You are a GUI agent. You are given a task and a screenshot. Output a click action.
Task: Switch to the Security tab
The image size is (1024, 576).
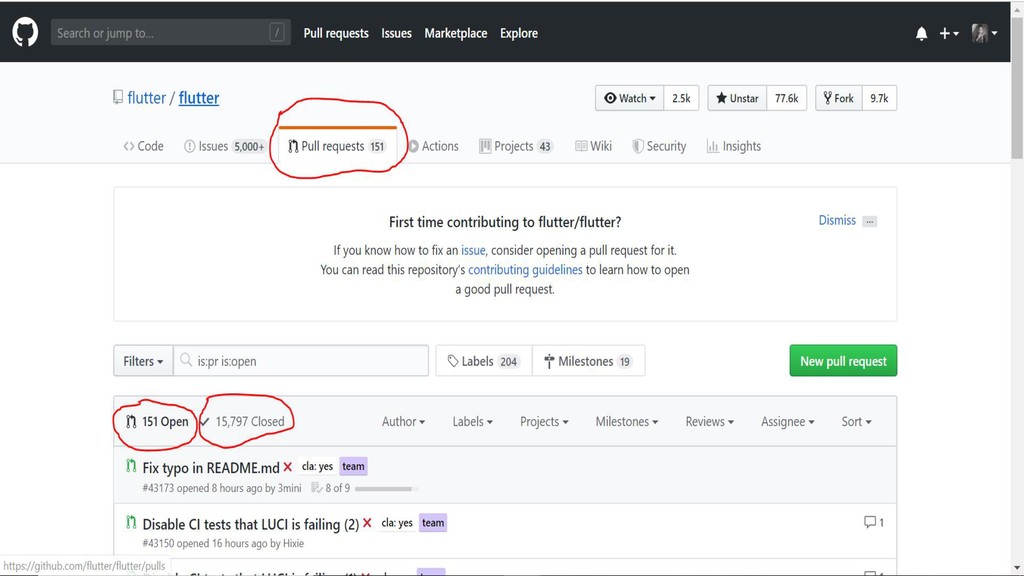[x=659, y=146]
